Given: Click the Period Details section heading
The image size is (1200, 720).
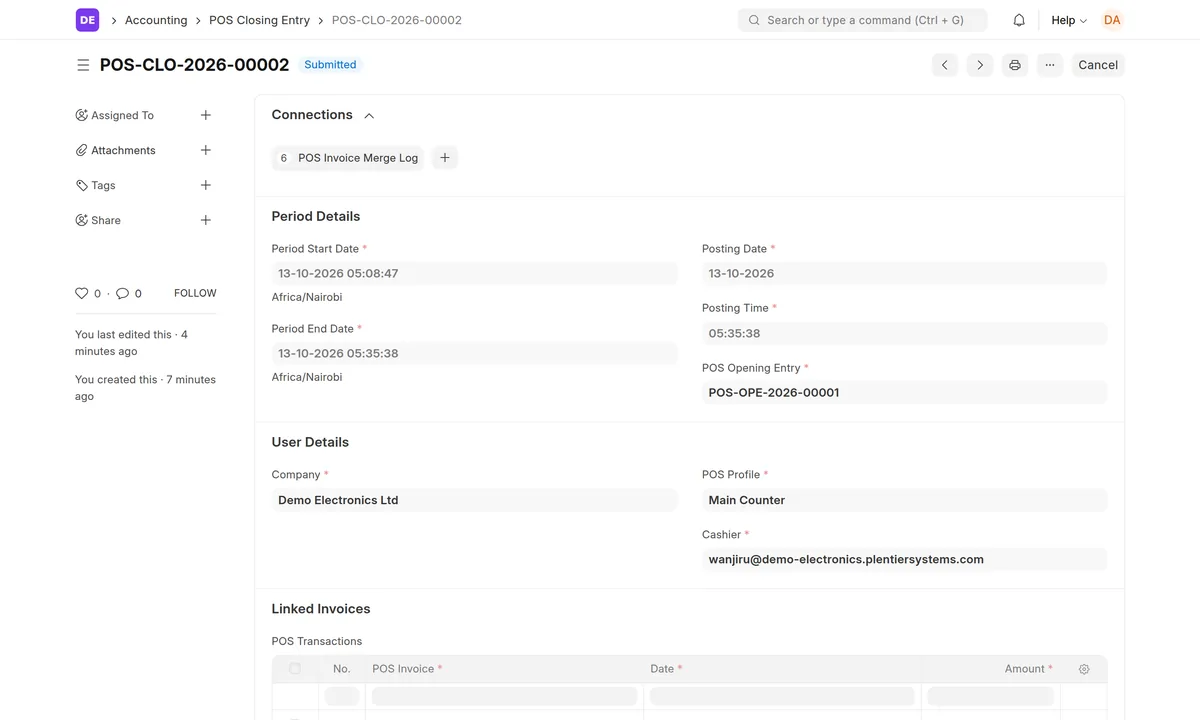Looking at the screenshot, I should (x=316, y=216).
